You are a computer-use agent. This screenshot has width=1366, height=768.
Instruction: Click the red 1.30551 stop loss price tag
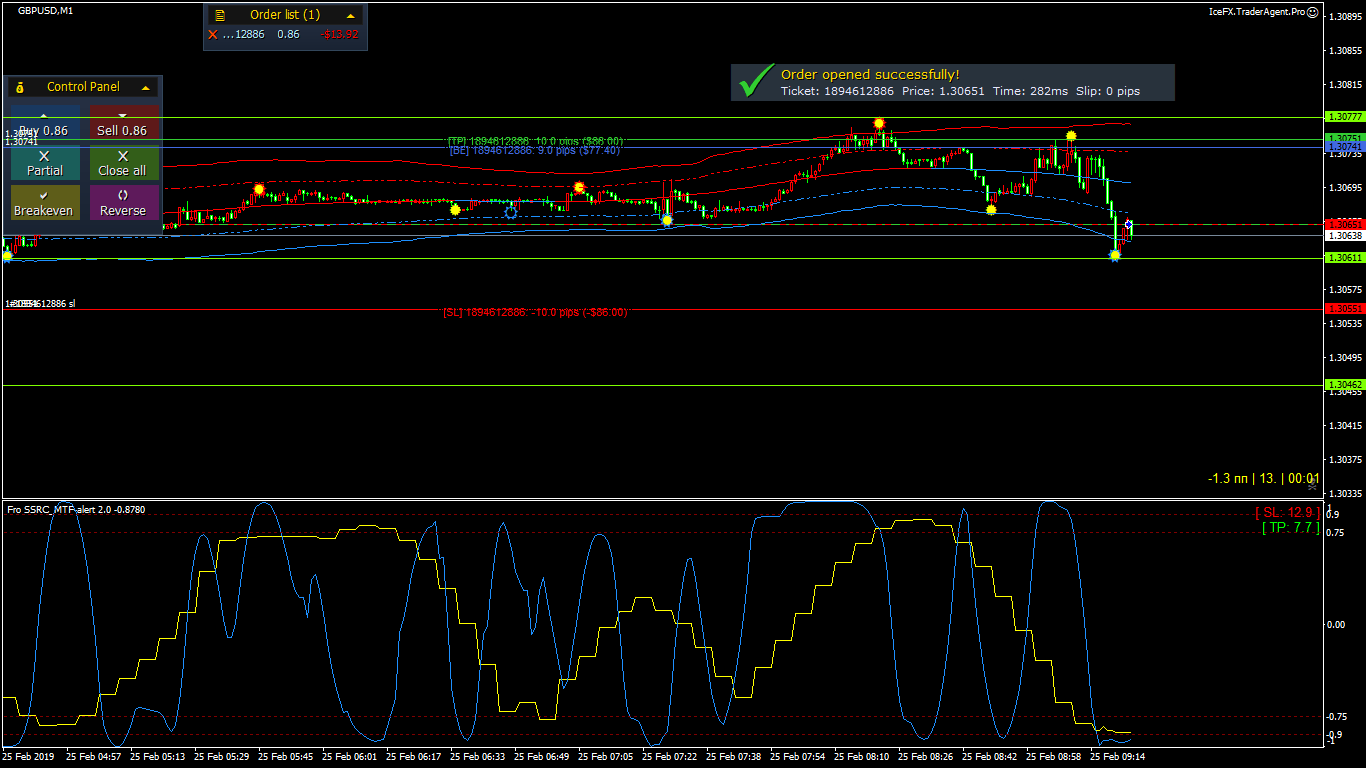pyautogui.click(x=1343, y=309)
